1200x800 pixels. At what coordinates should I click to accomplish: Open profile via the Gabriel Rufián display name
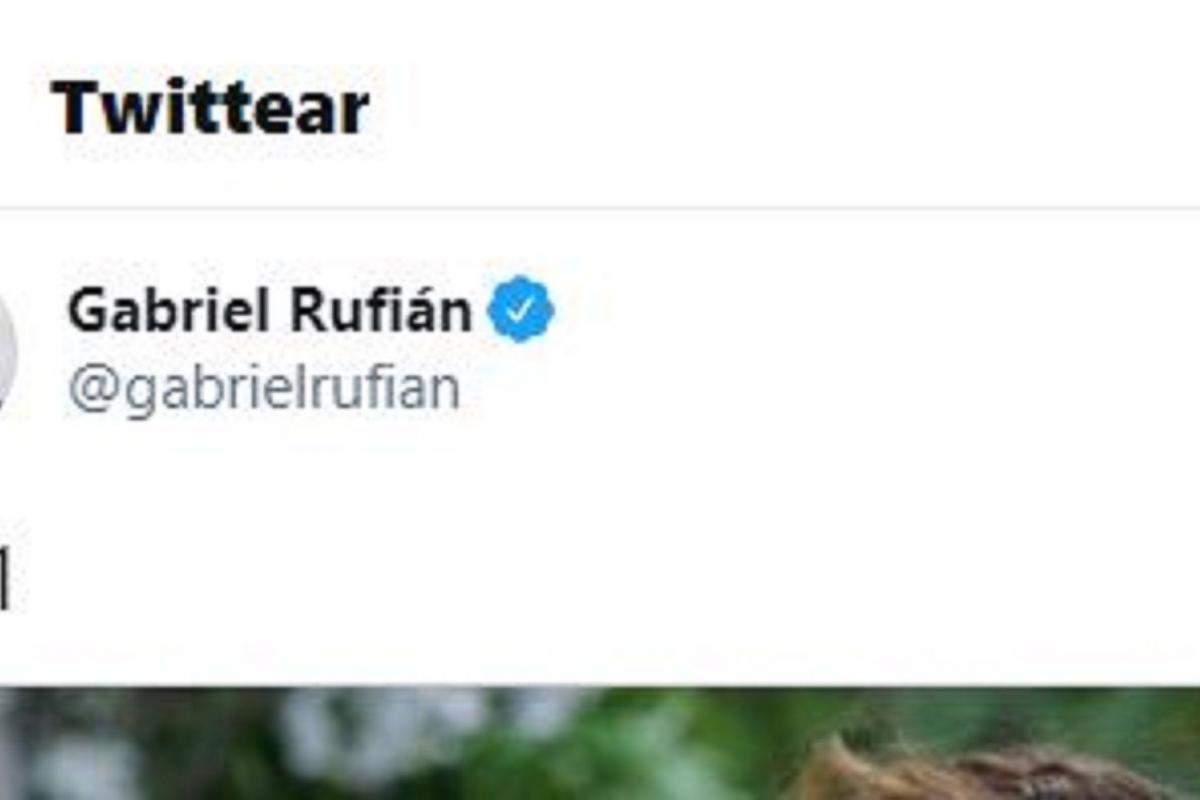[270, 311]
